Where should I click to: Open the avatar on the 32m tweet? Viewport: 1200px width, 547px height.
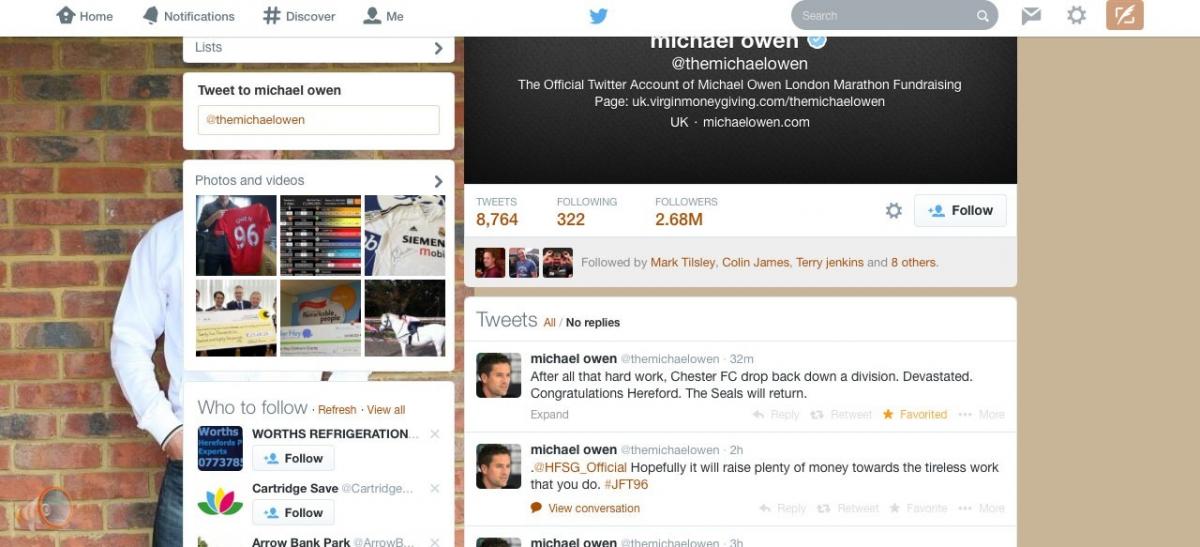tap(498, 375)
